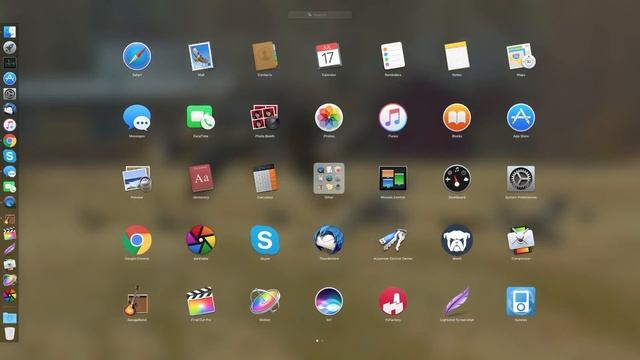Screen dimensions: 640x360
Task: Open the Syncios app
Action: pyautogui.click(x=521, y=301)
